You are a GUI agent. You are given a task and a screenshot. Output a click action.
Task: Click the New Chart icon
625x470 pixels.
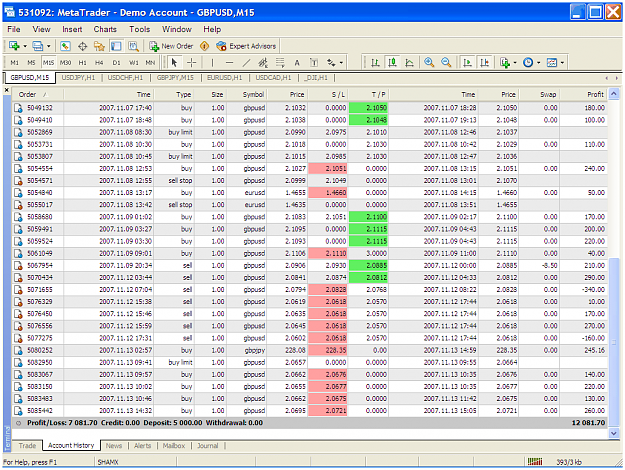click(x=14, y=46)
